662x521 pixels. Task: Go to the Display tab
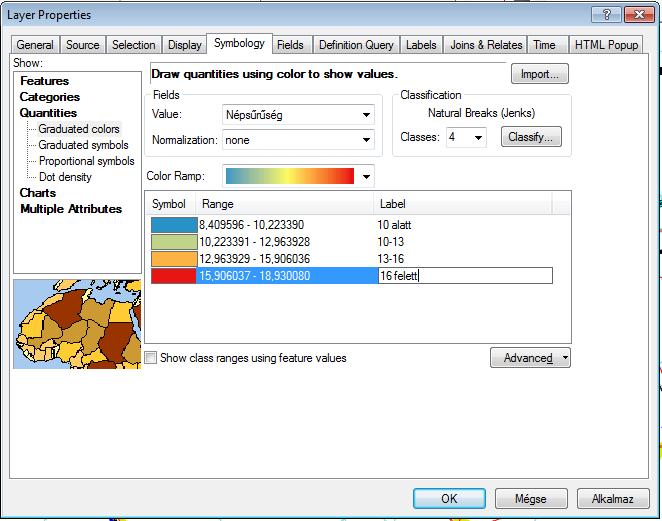184,45
